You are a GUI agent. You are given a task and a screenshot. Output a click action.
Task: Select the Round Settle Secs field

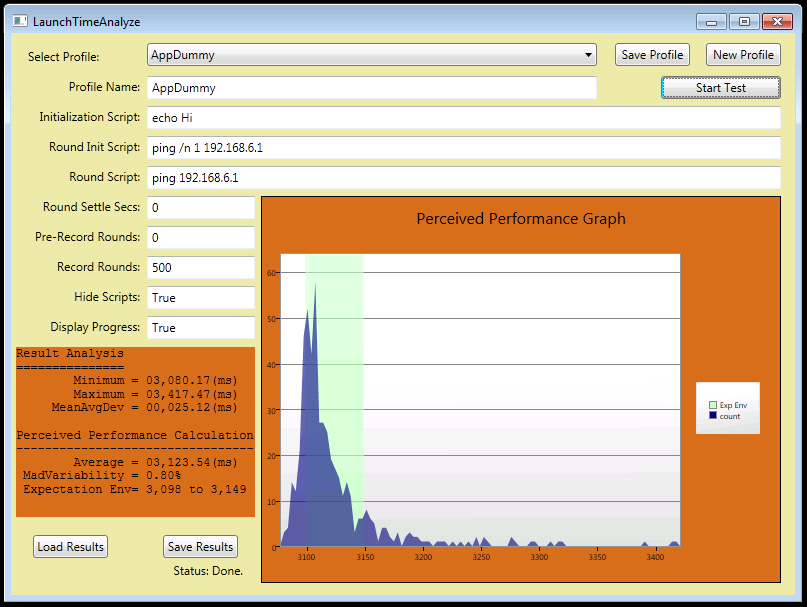click(x=200, y=208)
